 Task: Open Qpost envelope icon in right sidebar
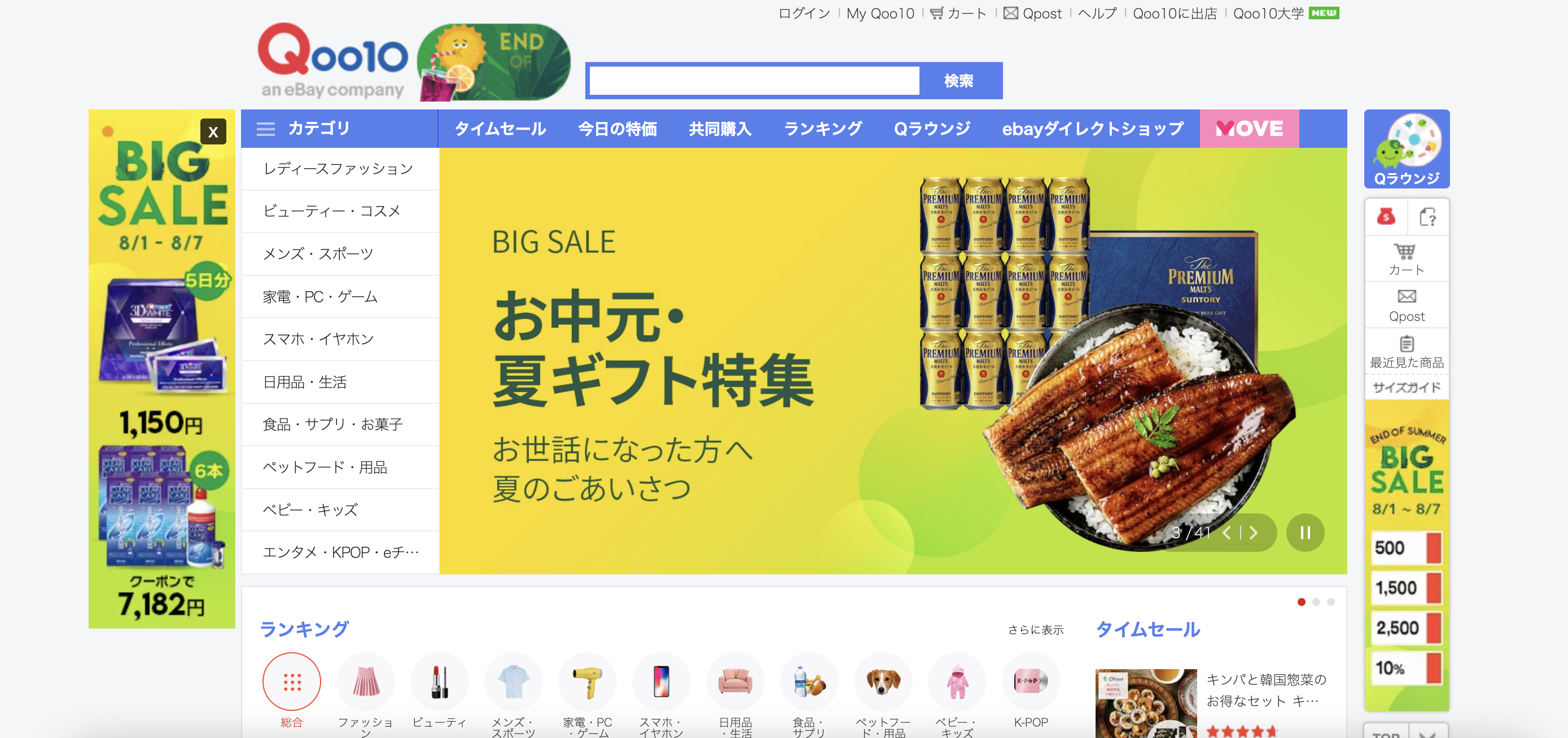(1406, 296)
